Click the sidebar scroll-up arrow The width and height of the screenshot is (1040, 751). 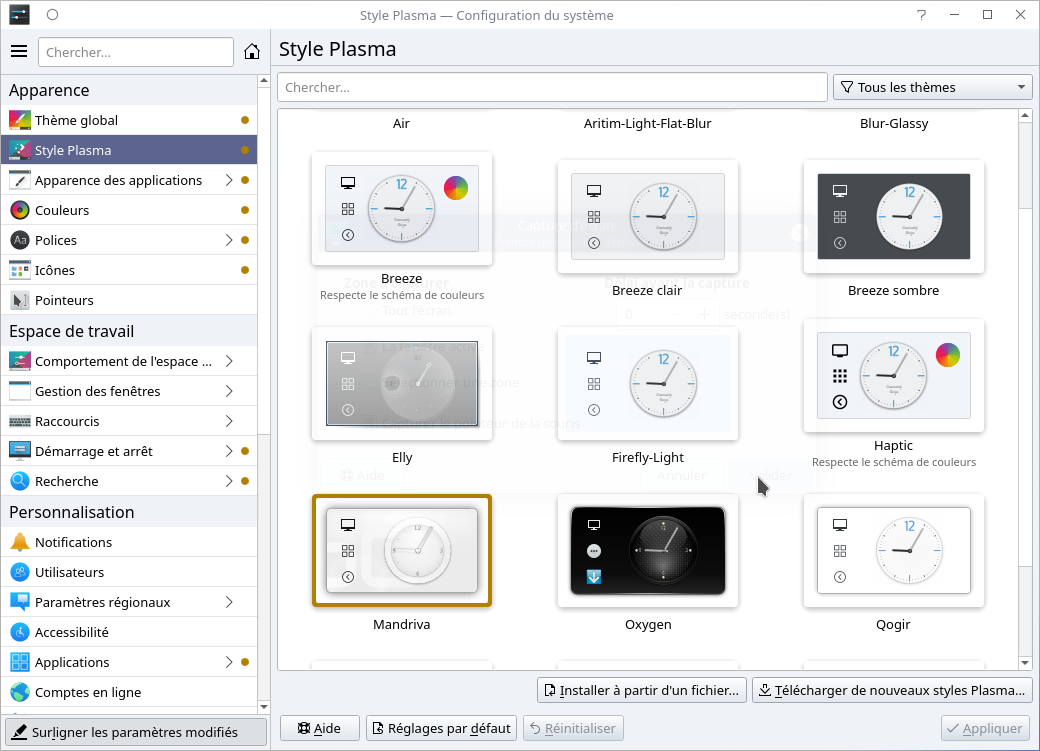tap(264, 81)
